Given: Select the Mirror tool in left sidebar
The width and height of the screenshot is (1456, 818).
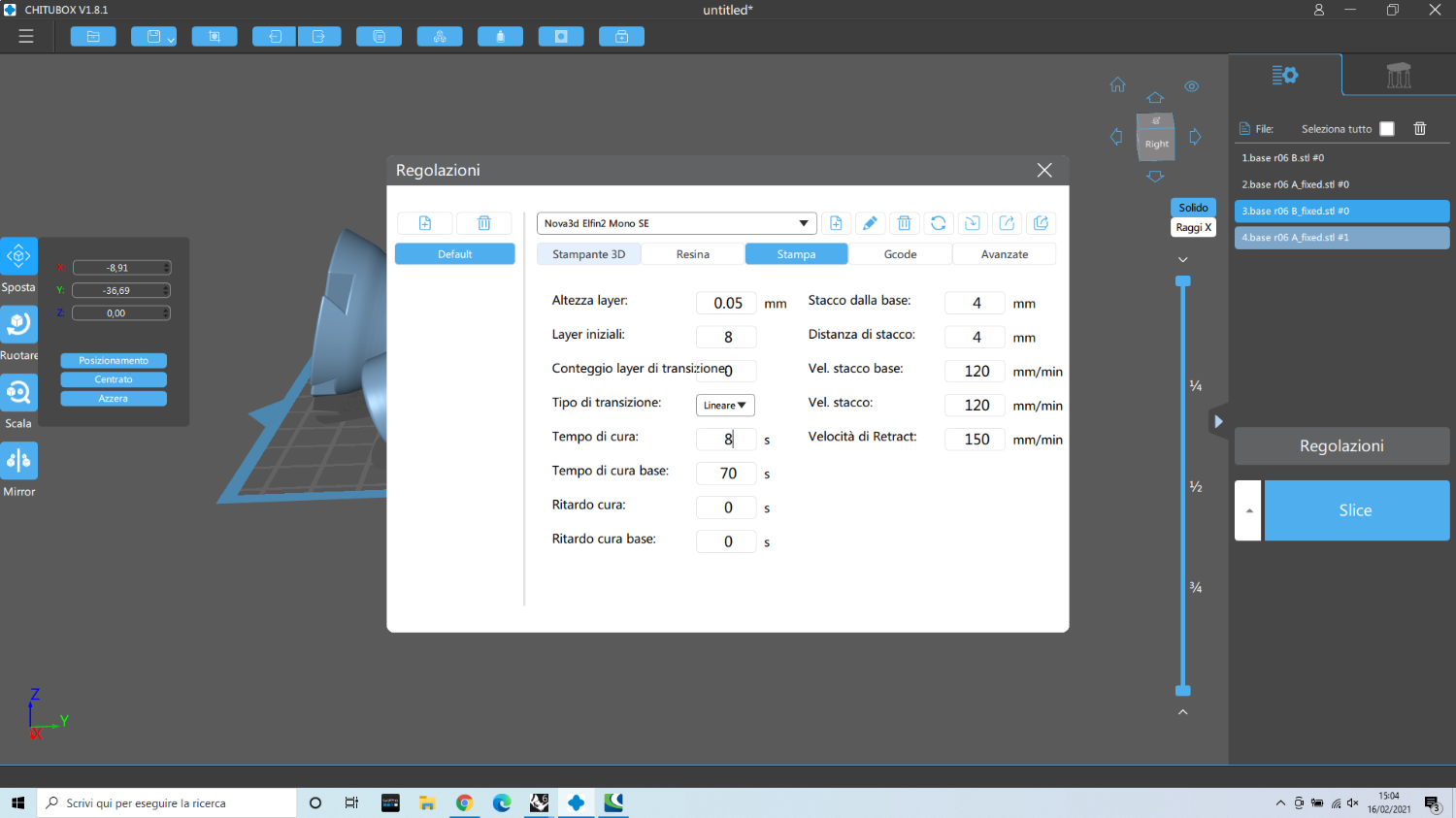Looking at the screenshot, I should (18, 461).
